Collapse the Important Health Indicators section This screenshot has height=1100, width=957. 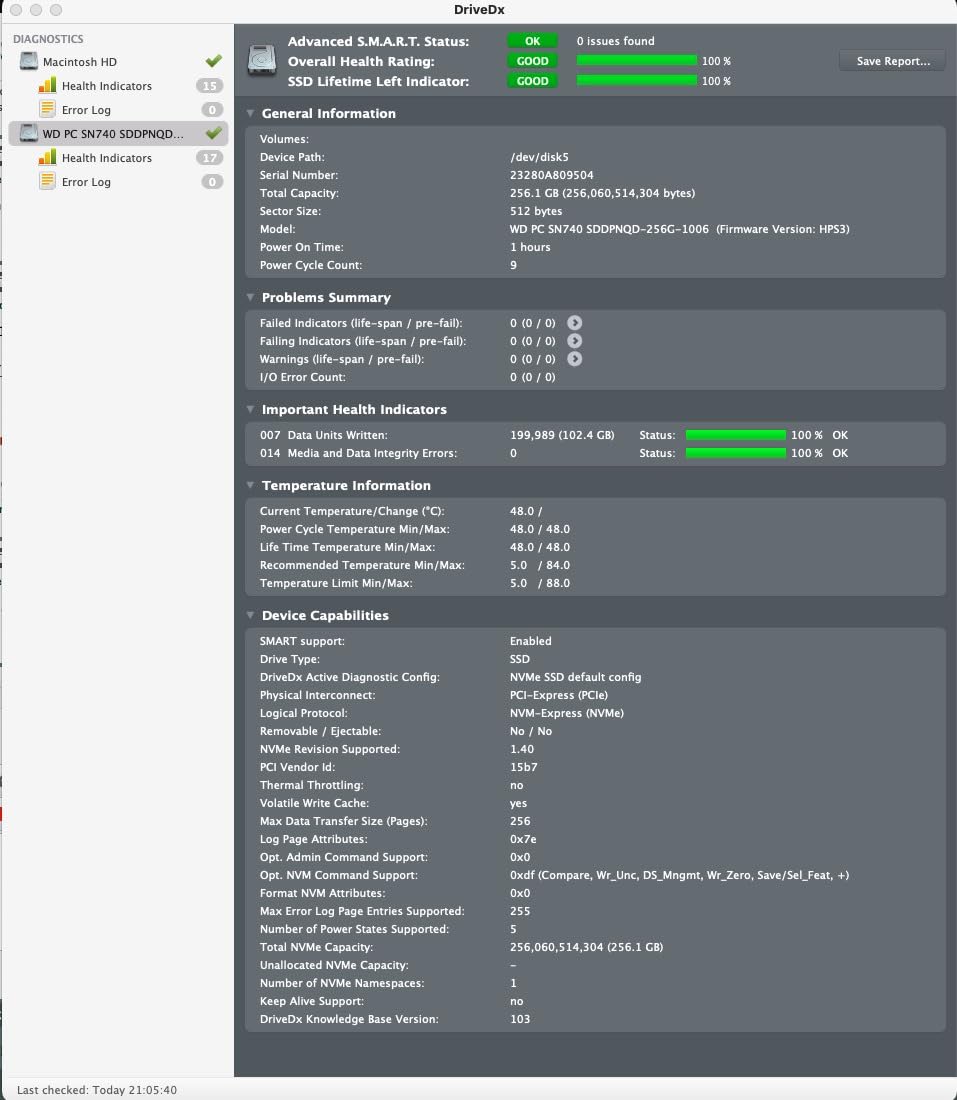pos(250,409)
